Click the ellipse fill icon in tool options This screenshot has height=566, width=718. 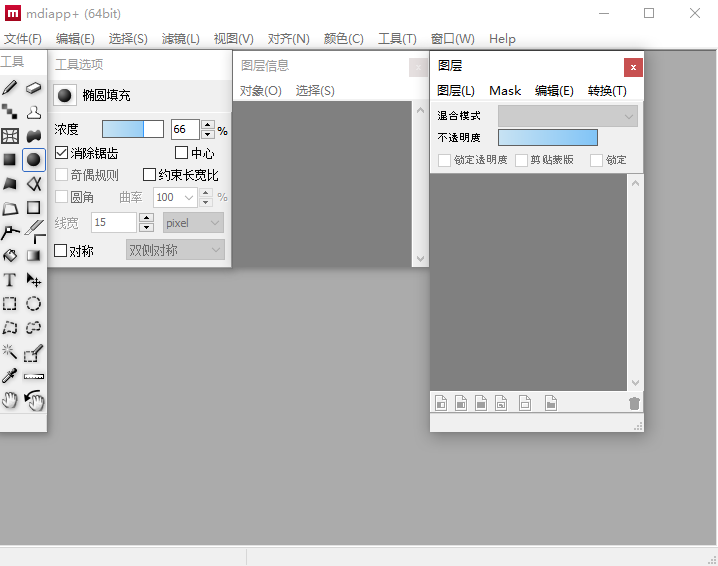tap(65, 95)
